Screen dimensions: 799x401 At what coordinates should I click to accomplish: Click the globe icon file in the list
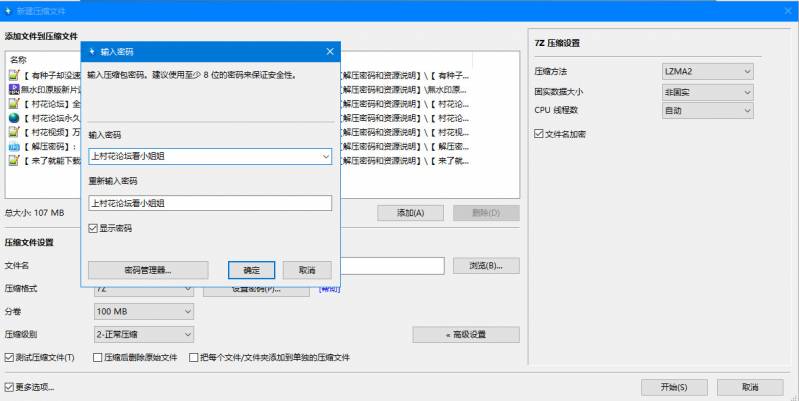(14, 117)
